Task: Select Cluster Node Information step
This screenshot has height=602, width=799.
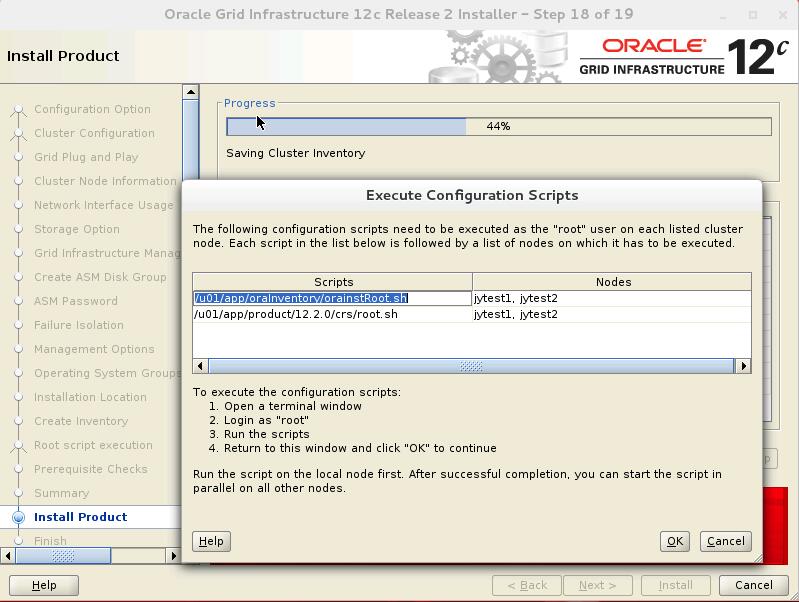Action: tap(105, 181)
